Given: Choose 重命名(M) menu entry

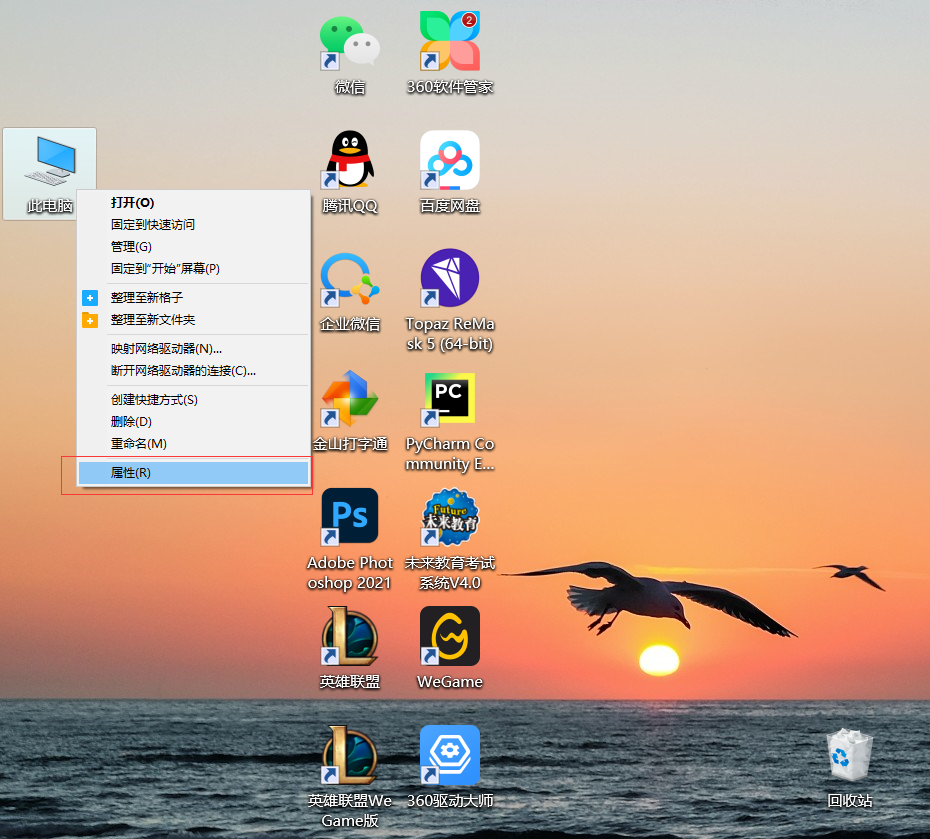Looking at the screenshot, I should click(193, 444).
